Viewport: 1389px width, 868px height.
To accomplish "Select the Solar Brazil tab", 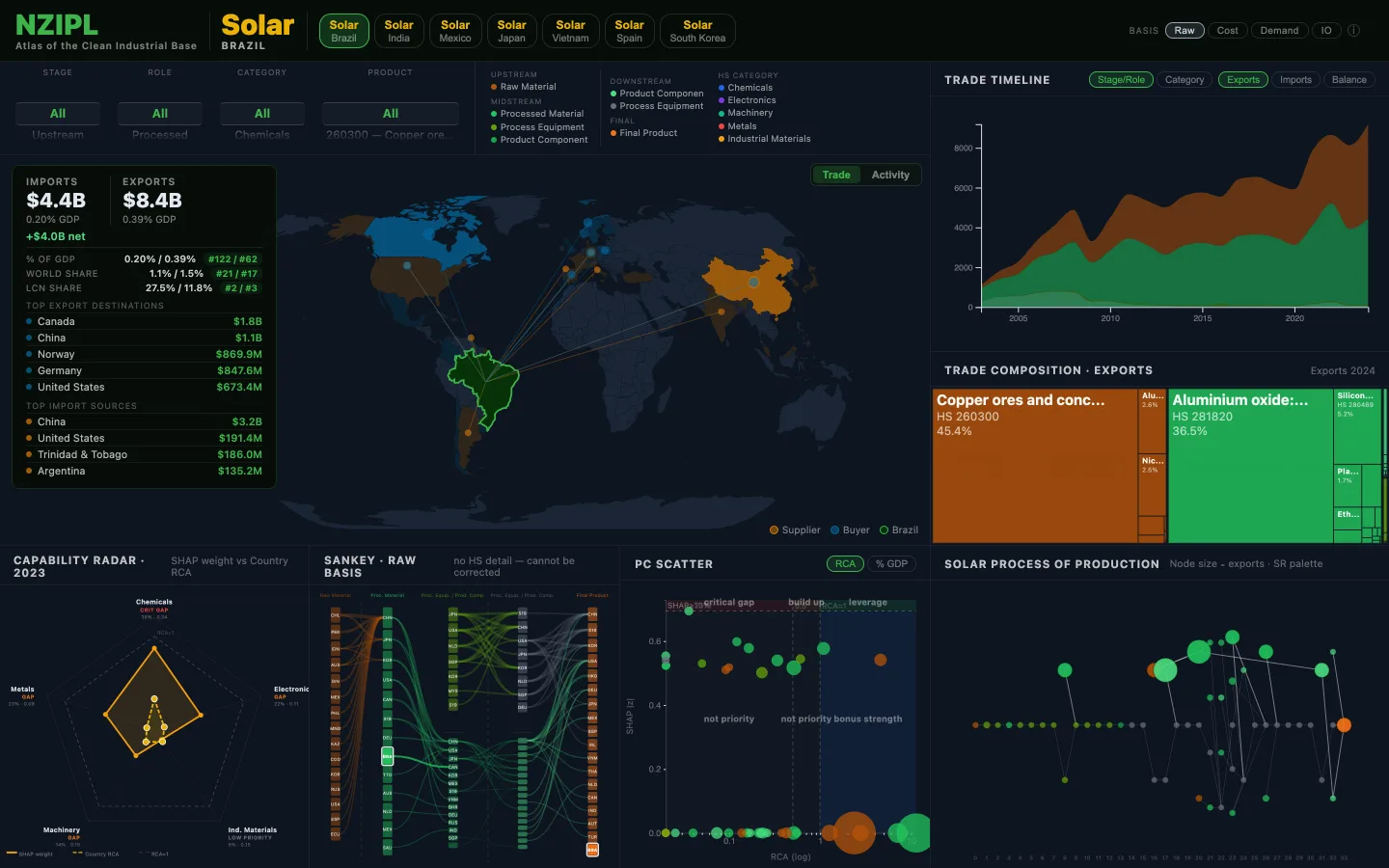I will 343,31.
